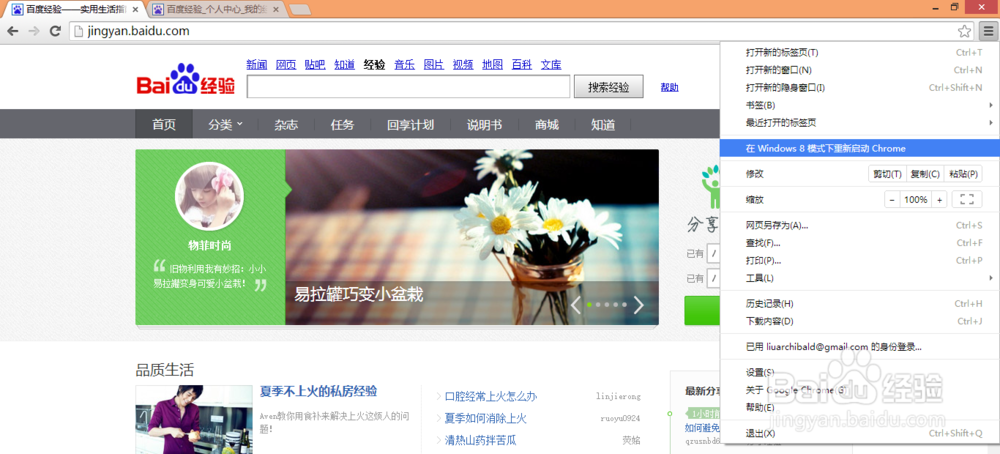Select 退出(X) menu item
This screenshot has height=454, width=1000.
(860, 434)
